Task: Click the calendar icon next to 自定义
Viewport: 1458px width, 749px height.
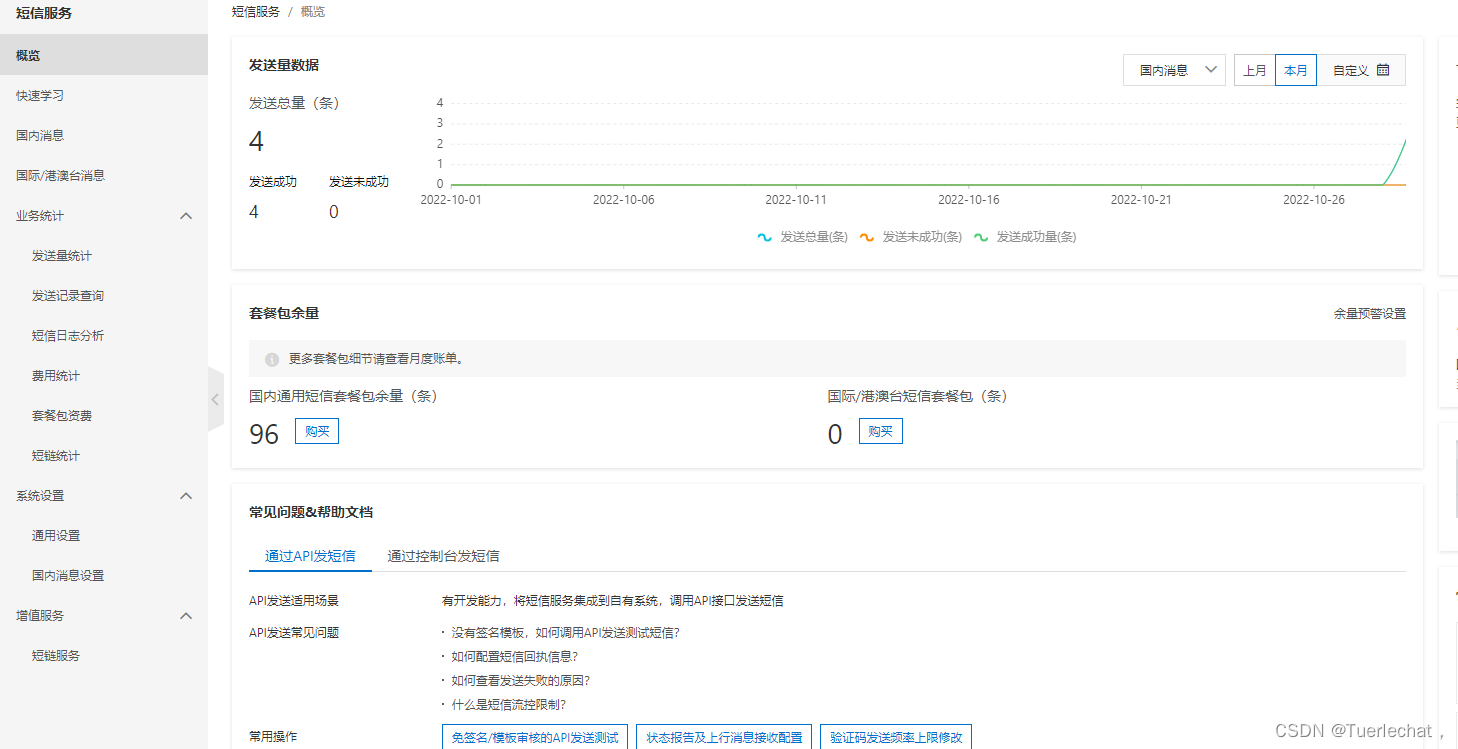Action: click(x=1383, y=70)
